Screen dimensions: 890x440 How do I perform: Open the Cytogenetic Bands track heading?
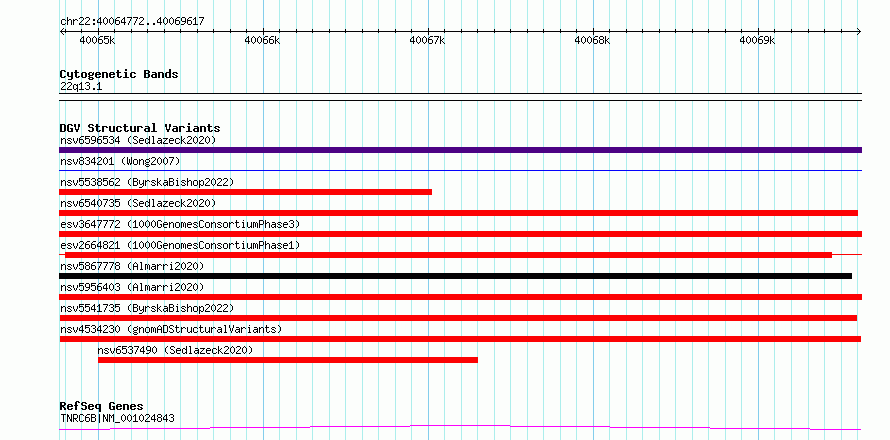coord(119,74)
